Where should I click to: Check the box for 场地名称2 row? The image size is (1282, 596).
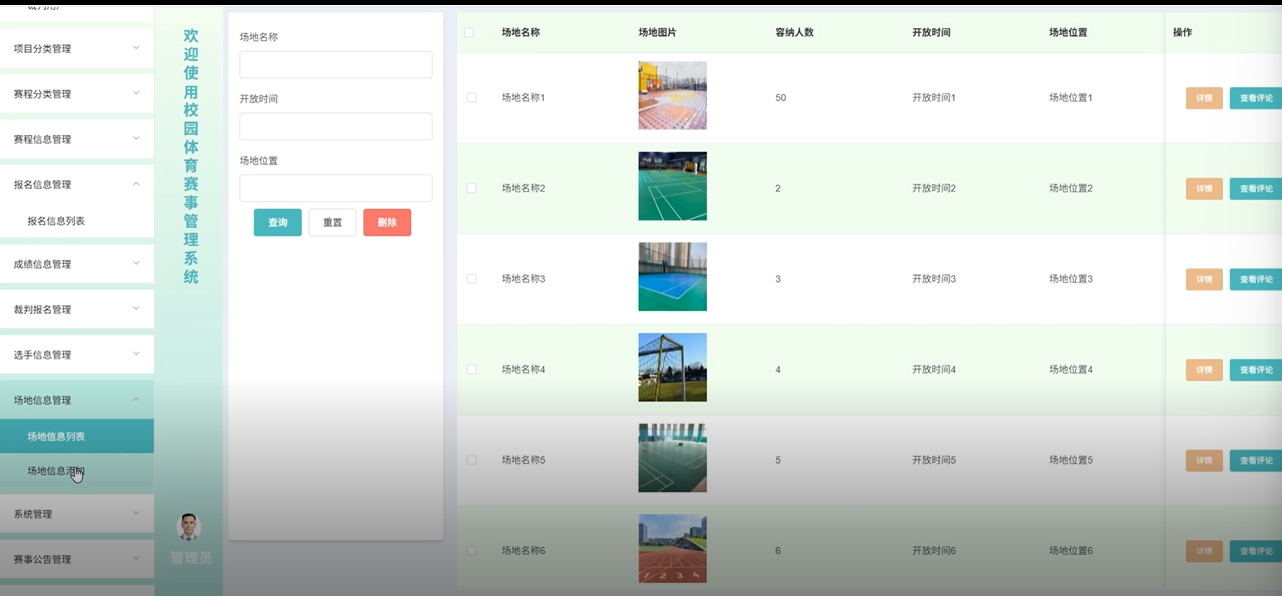pyautogui.click(x=471, y=188)
